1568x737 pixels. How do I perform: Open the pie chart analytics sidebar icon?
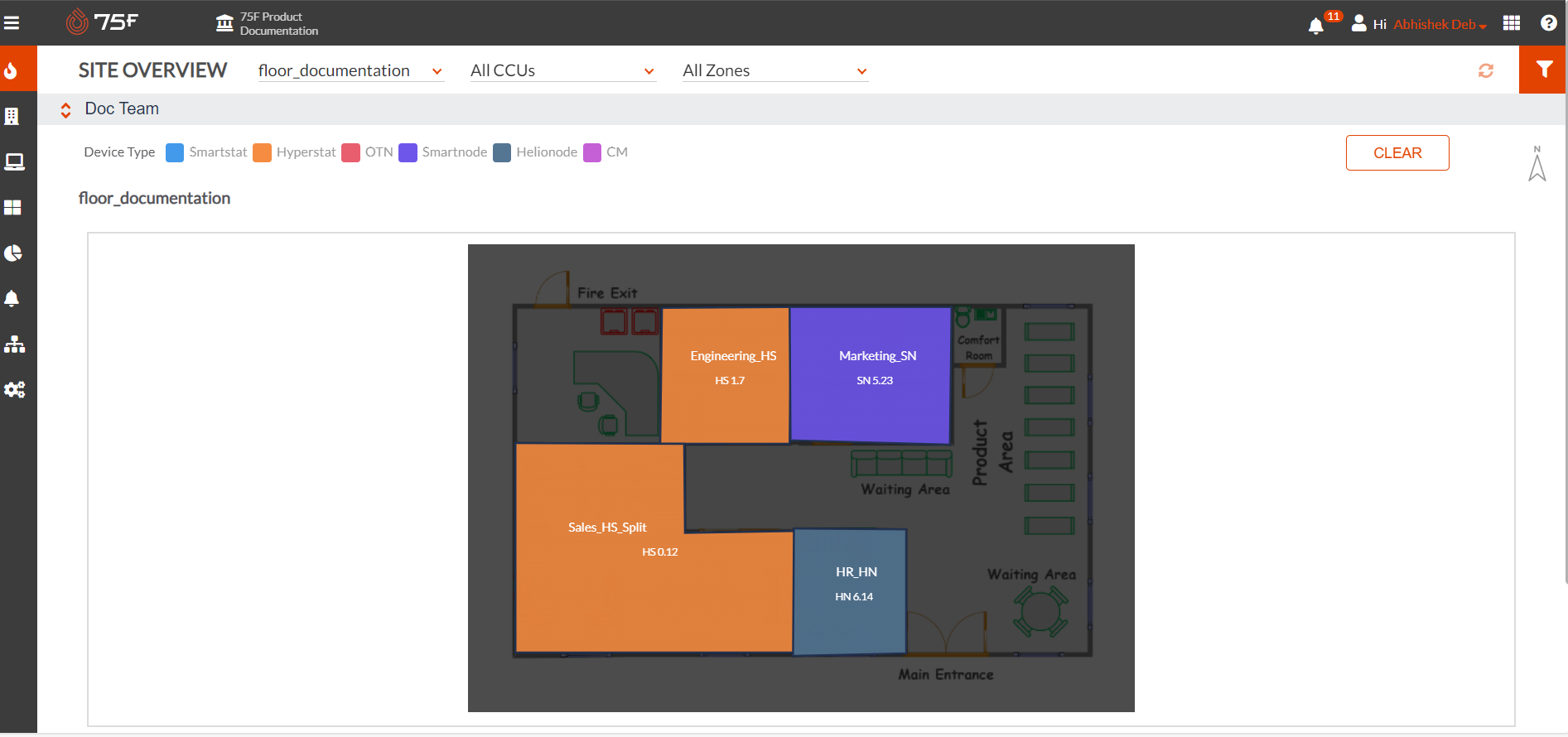pos(12,253)
